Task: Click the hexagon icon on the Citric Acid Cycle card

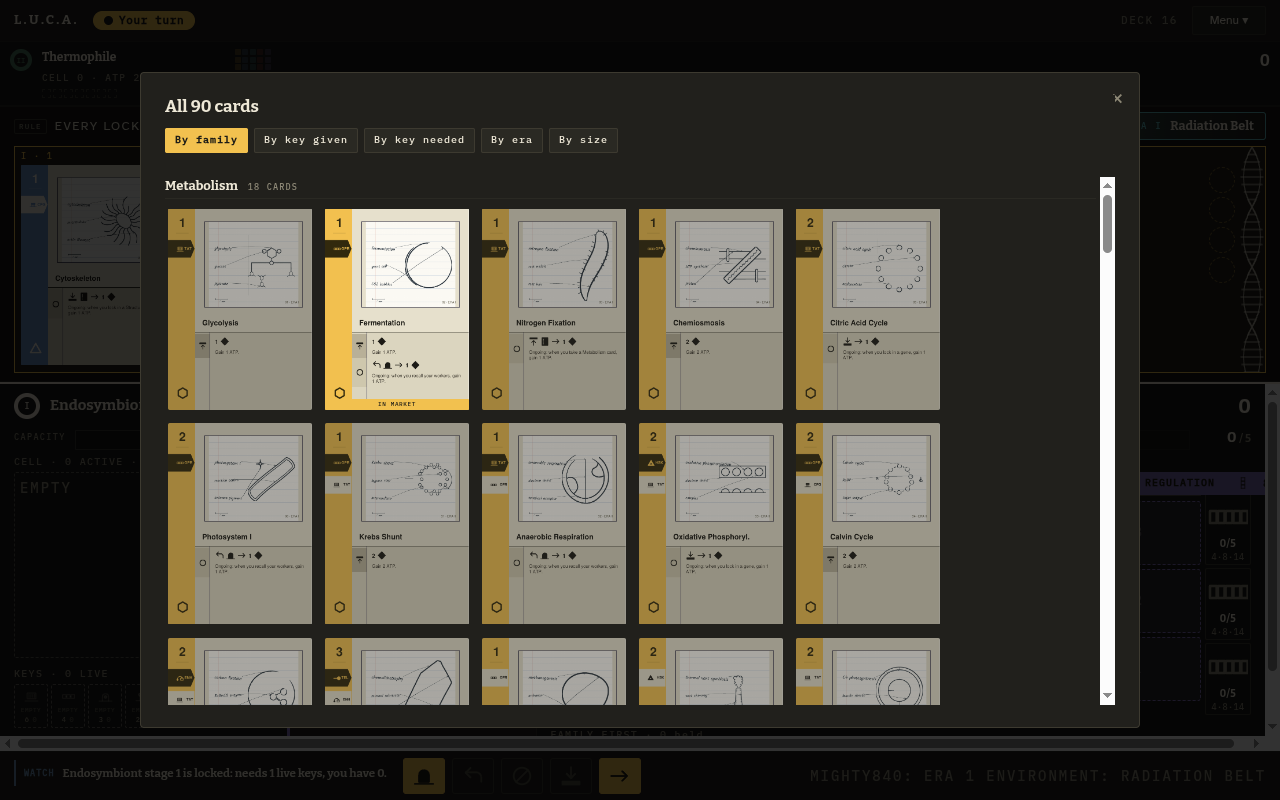Action: (x=810, y=393)
